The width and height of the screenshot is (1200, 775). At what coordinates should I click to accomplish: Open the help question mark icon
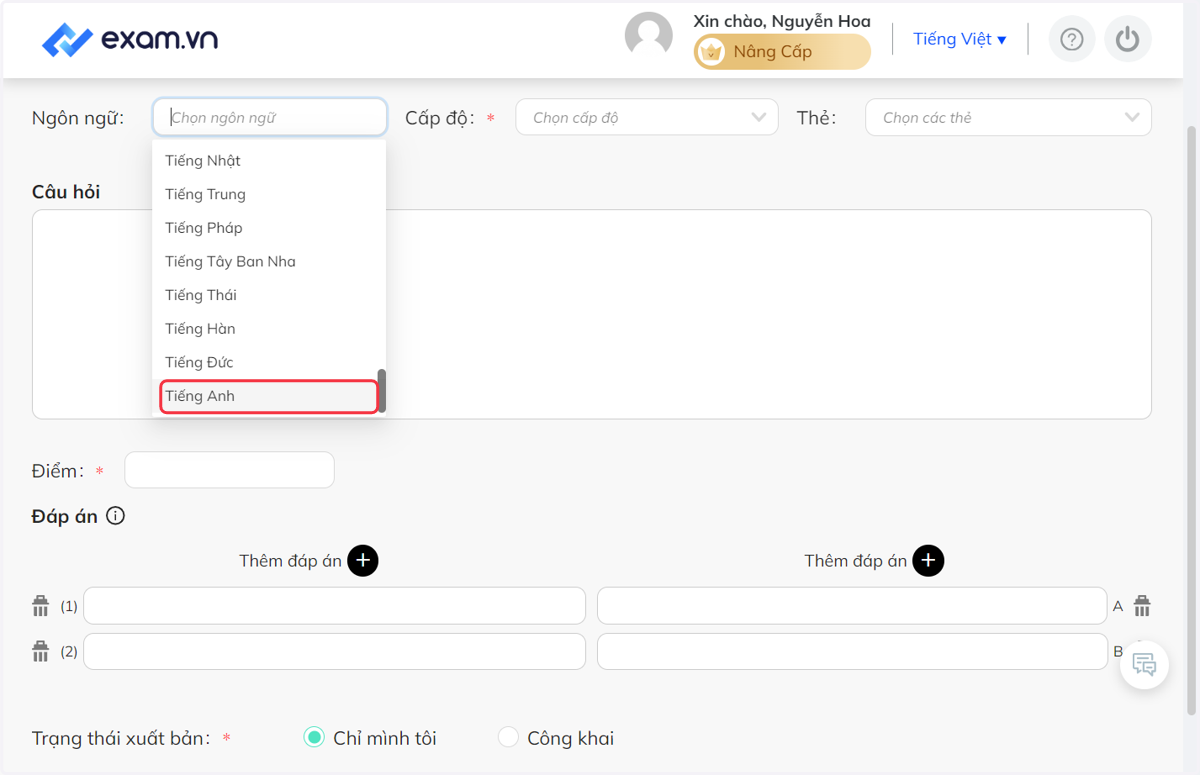point(1072,39)
